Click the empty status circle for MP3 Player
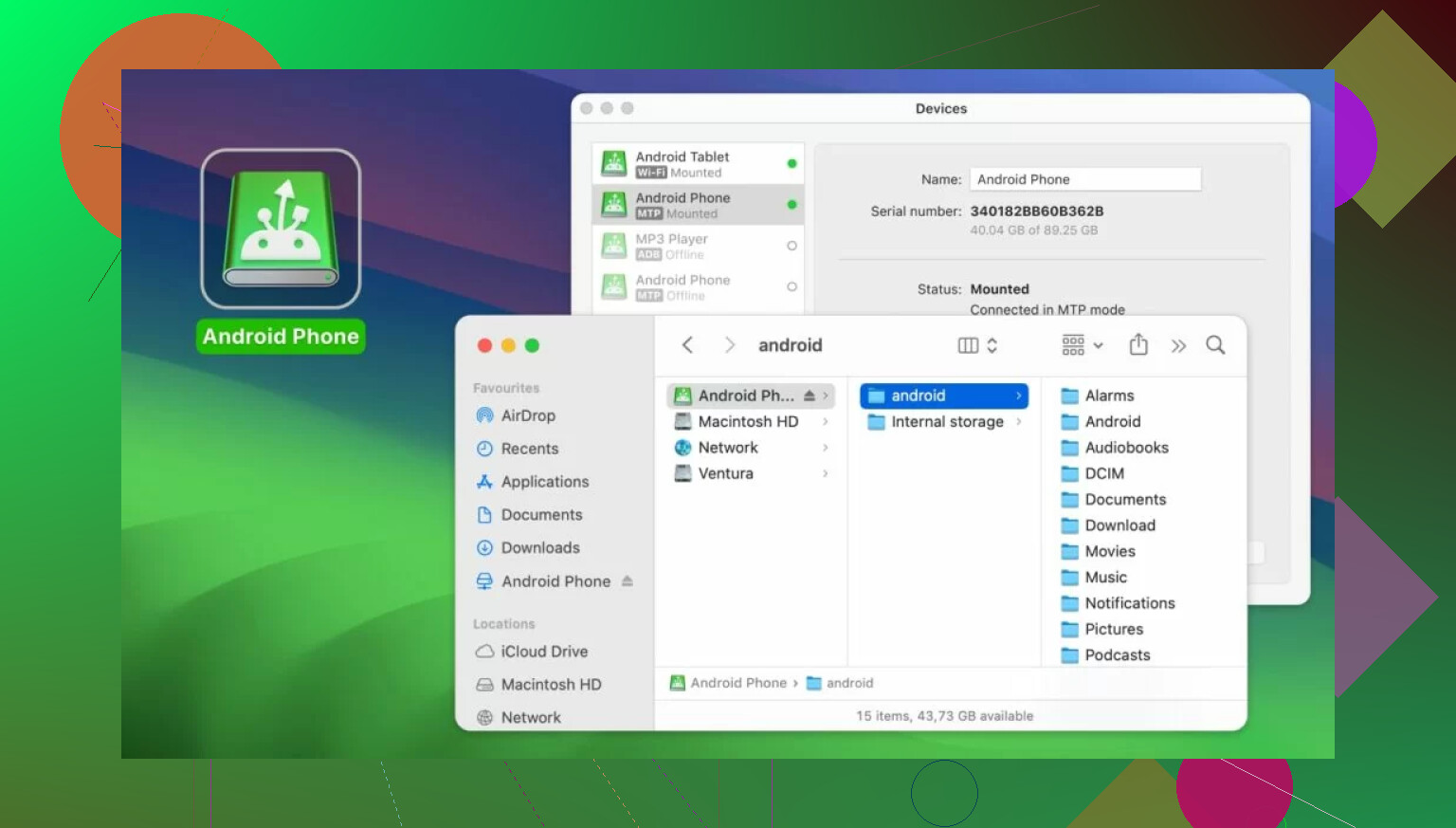This screenshot has width=1456, height=828. (x=792, y=246)
